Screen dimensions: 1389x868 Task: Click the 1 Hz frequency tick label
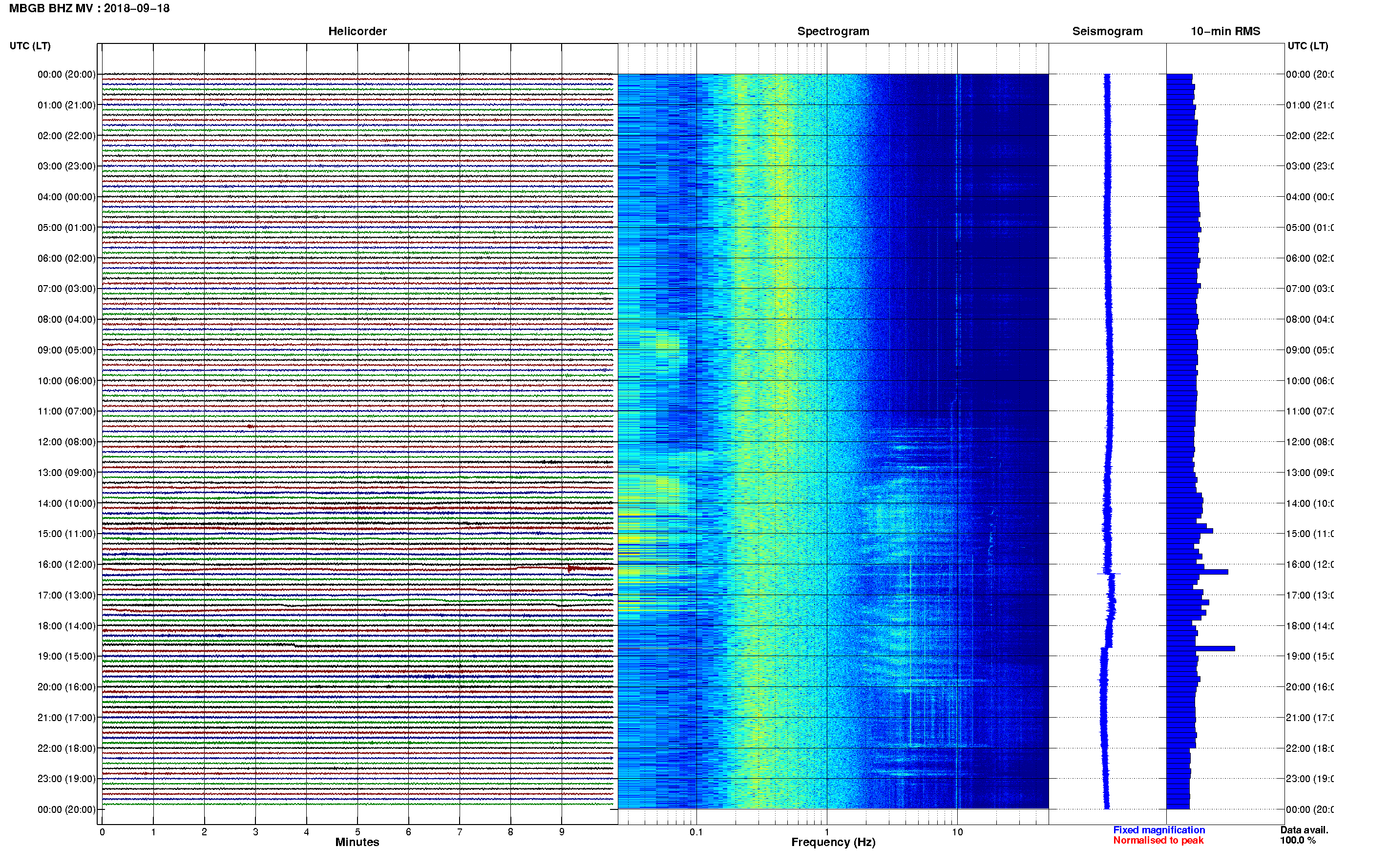click(x=827, y=832)
